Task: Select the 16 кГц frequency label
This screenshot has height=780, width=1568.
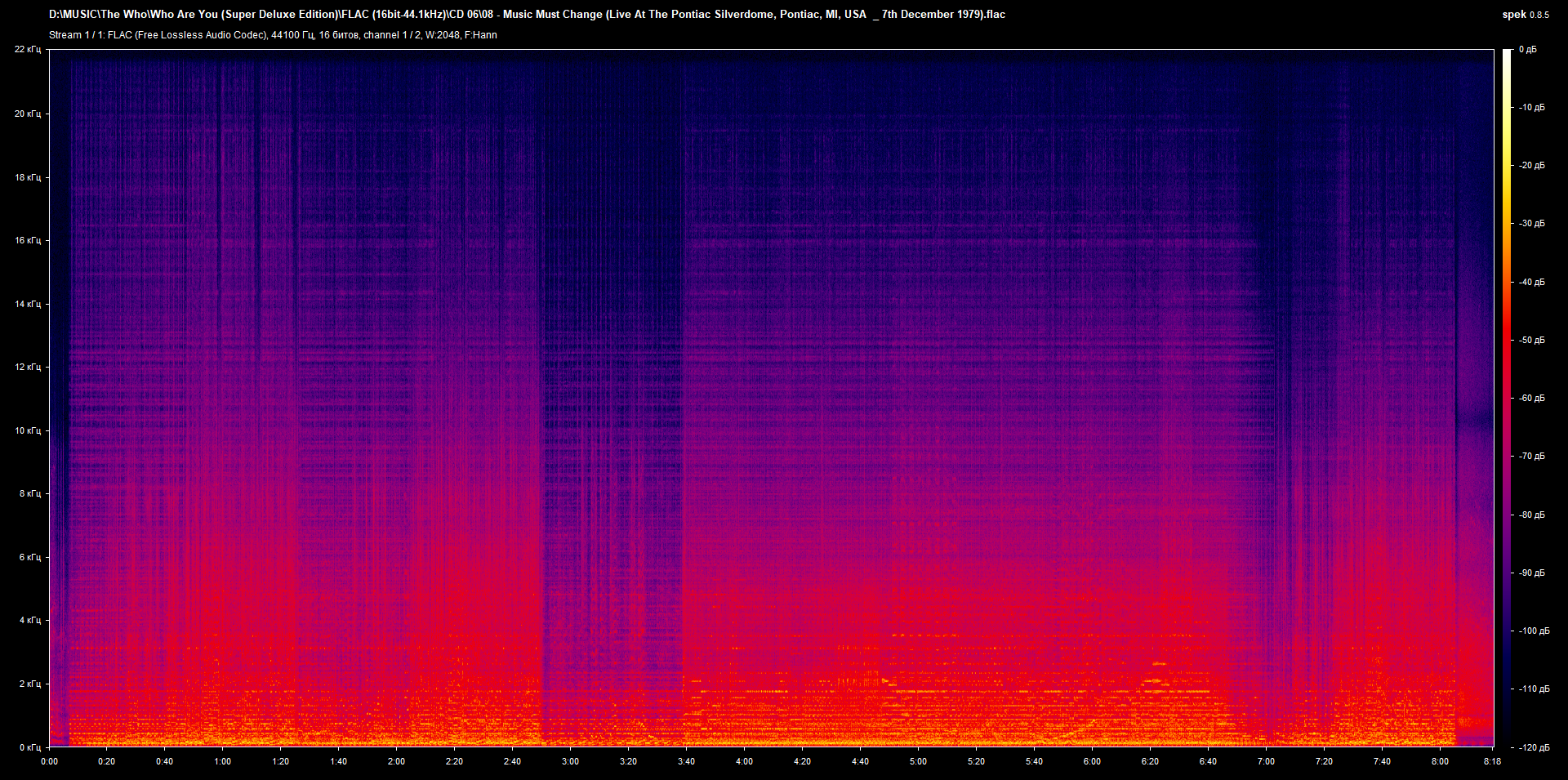Action: (x=29, y=239)
